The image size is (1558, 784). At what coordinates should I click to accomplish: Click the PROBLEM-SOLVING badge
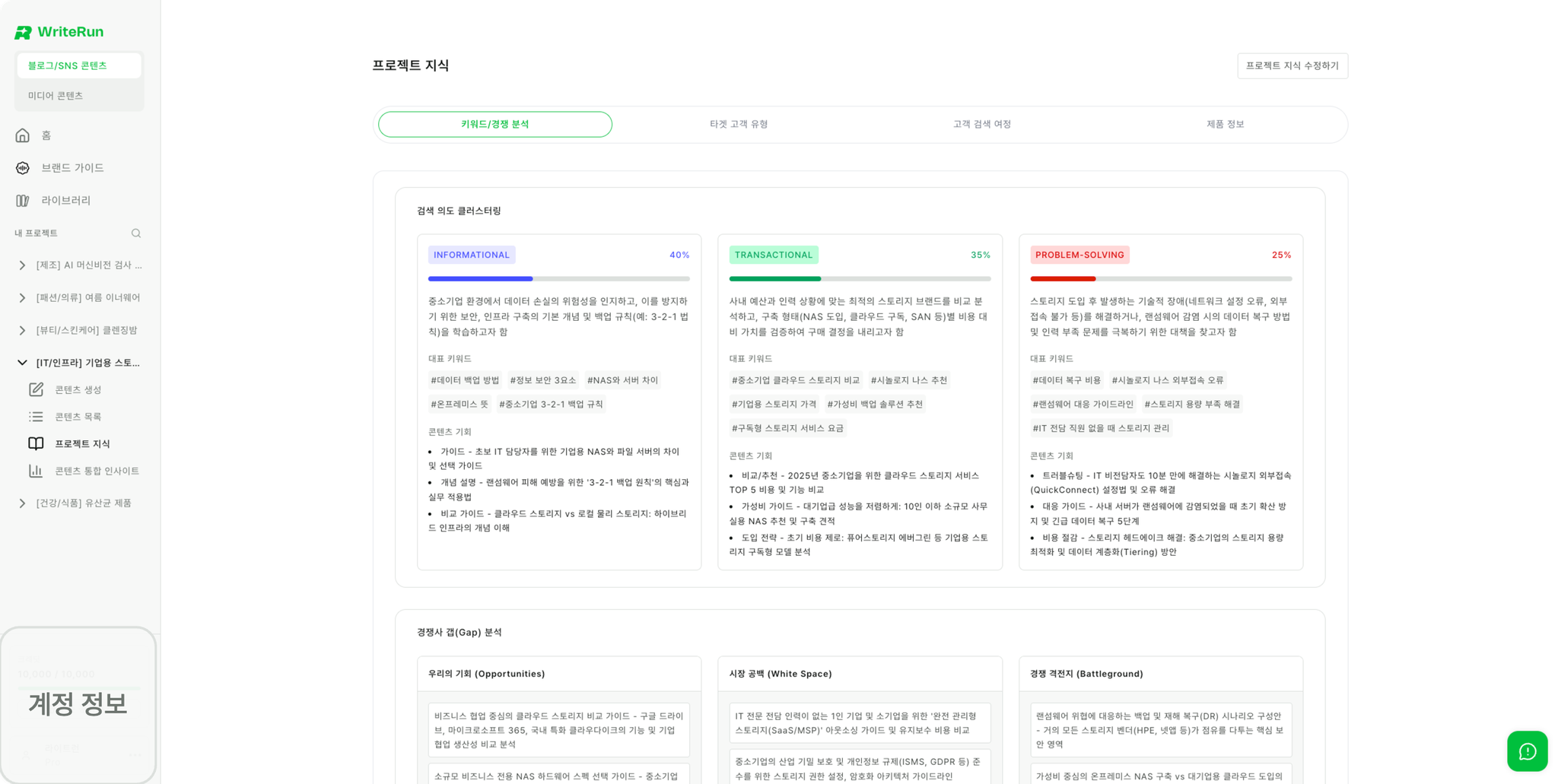tap(1079, 255)
